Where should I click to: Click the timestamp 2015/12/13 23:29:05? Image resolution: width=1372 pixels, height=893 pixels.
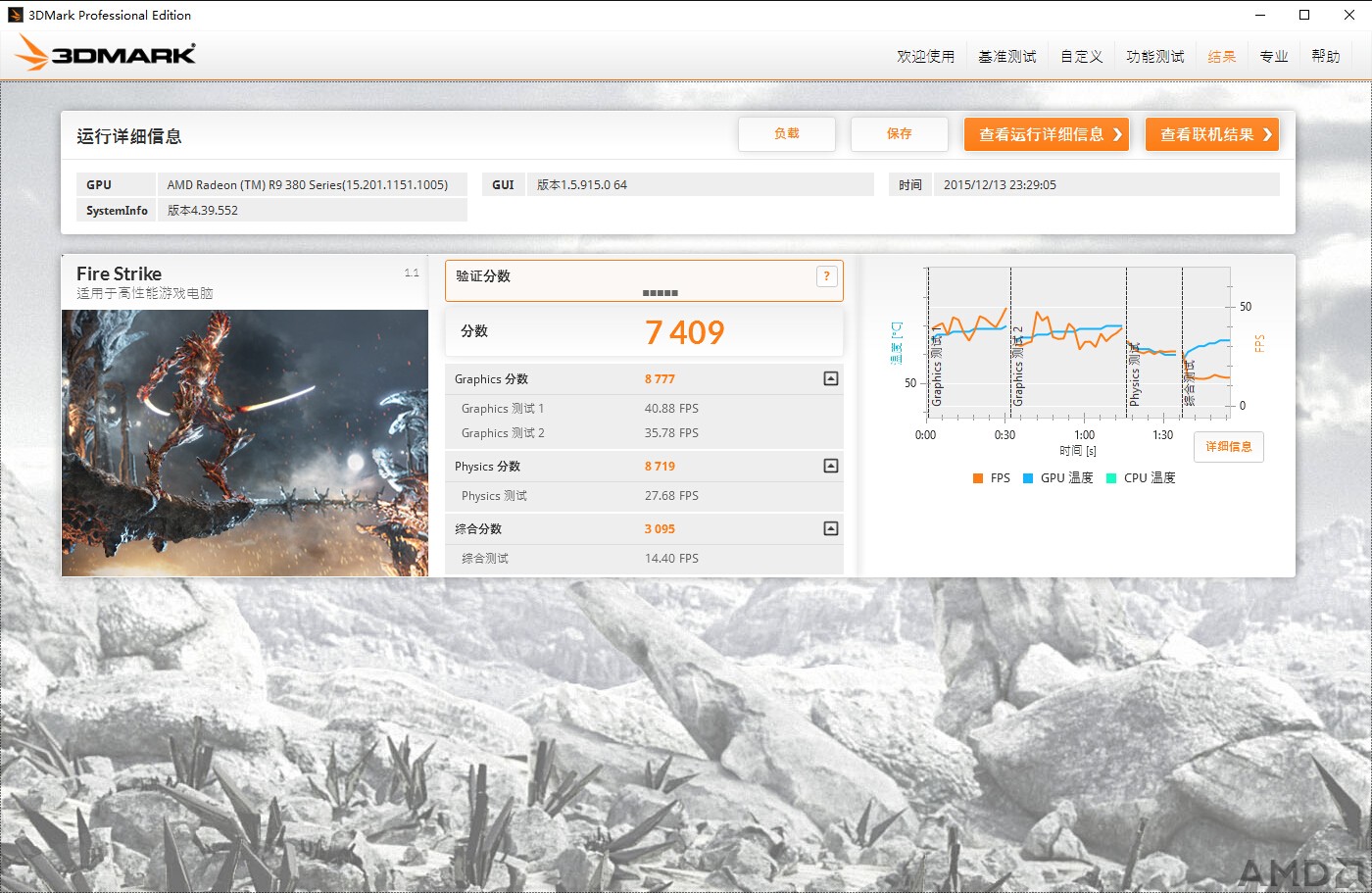tap(1107, 184)
